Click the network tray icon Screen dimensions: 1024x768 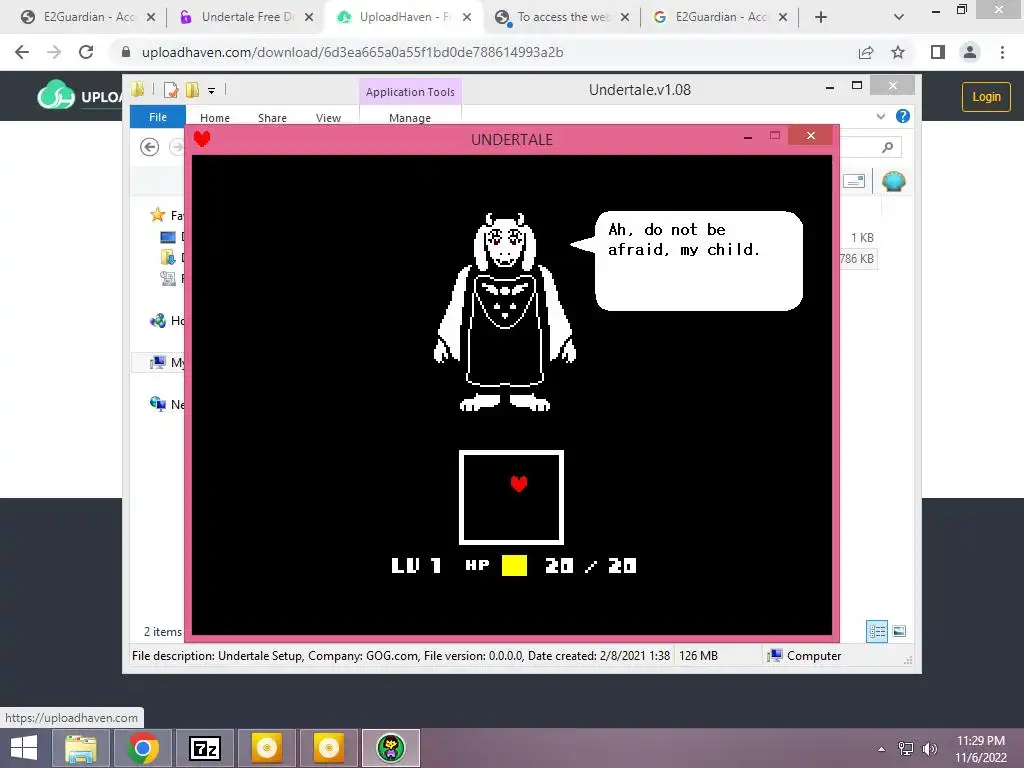click(906, 749)
